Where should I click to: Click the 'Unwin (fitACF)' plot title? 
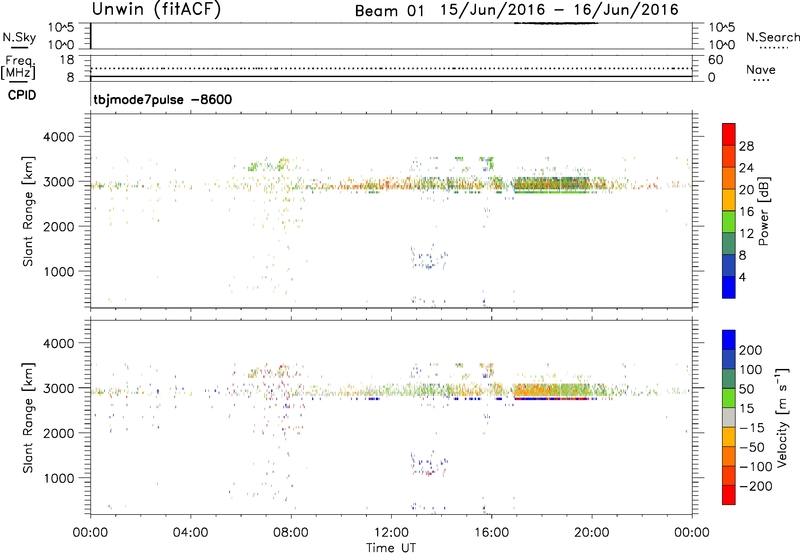coord(156,10)
